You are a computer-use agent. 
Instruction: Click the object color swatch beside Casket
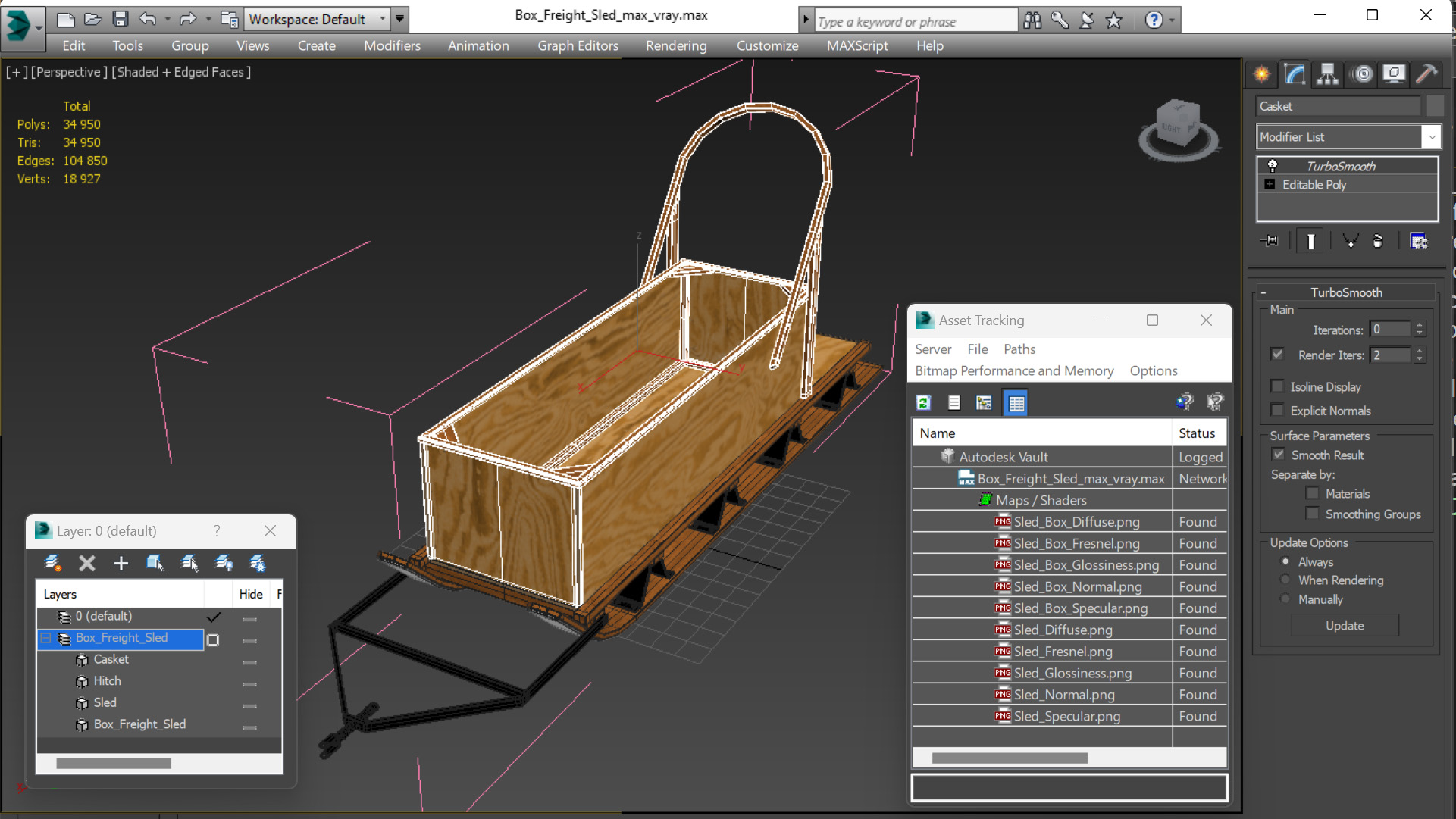pos(1435,106)
